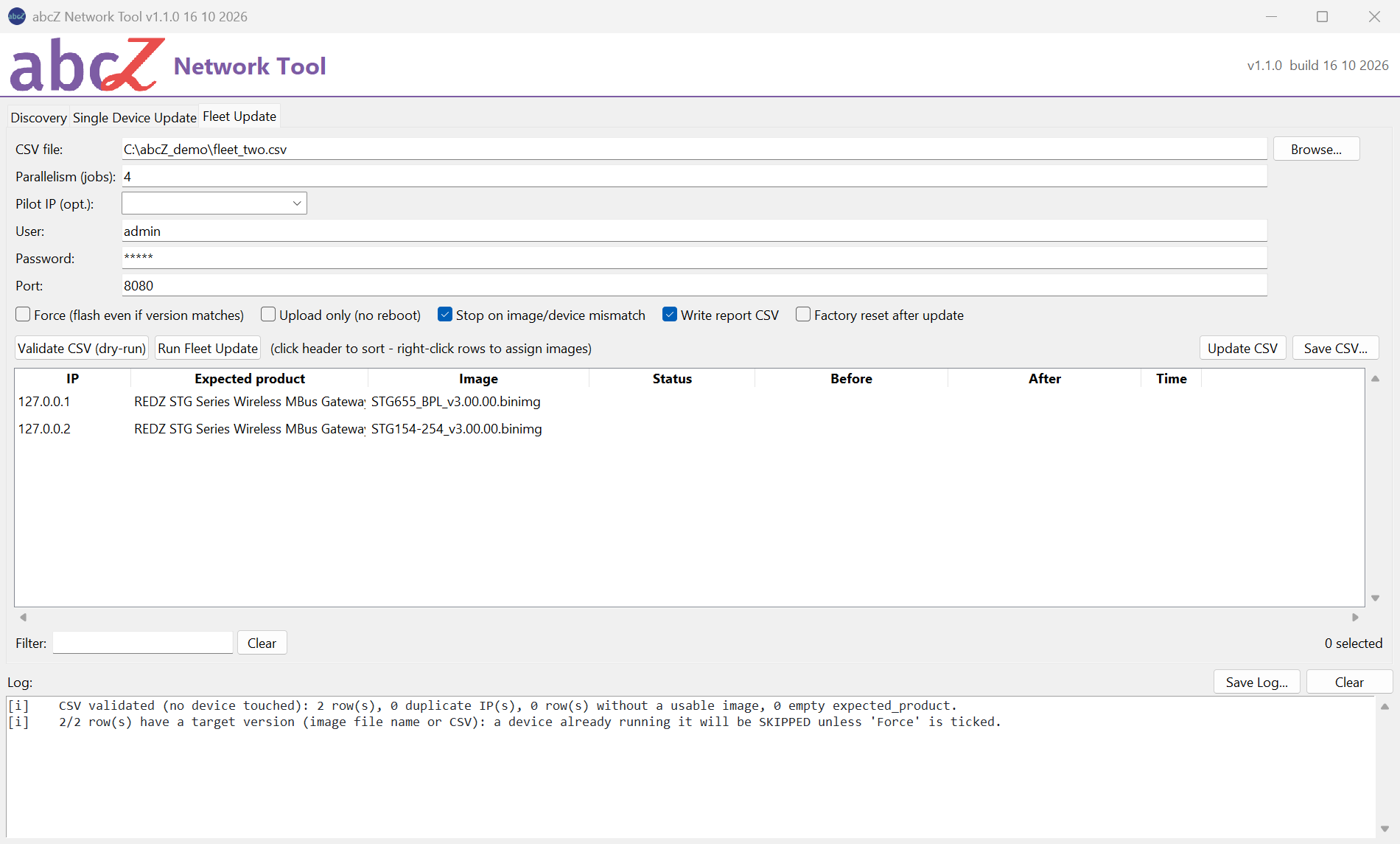Click the After column header

pyautogui.click(x=1045, y=378)
